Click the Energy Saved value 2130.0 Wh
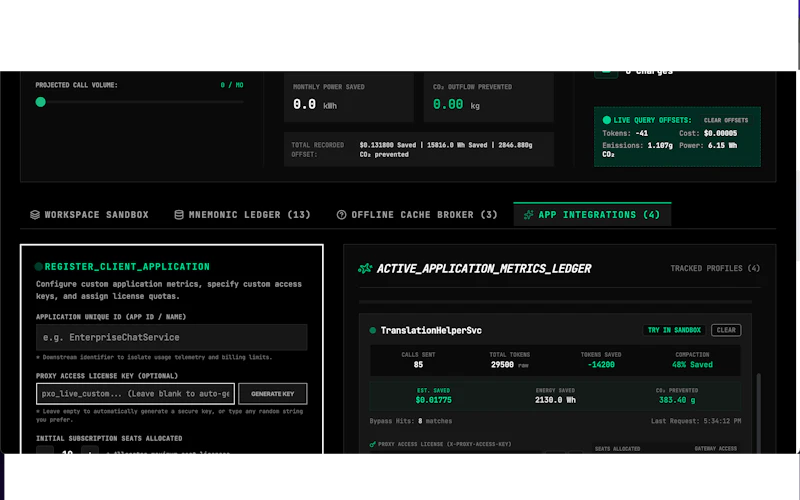The height and width of the screenshot is (500, 800). (x=555, y=400)
